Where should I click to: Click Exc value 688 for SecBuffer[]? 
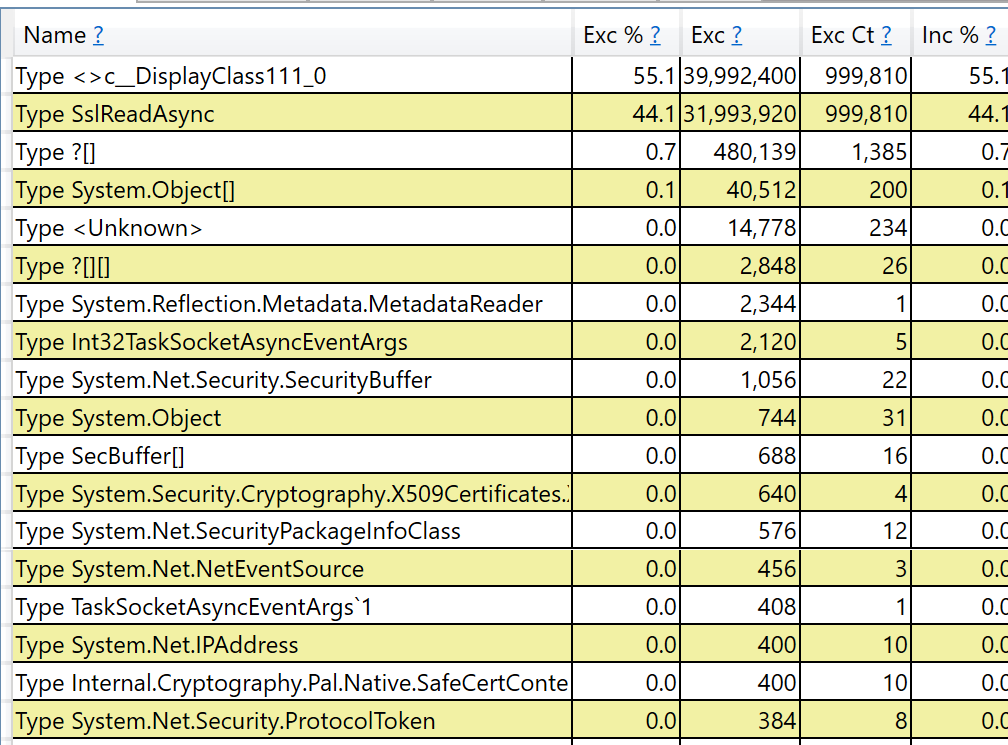(x=777, y=455)
